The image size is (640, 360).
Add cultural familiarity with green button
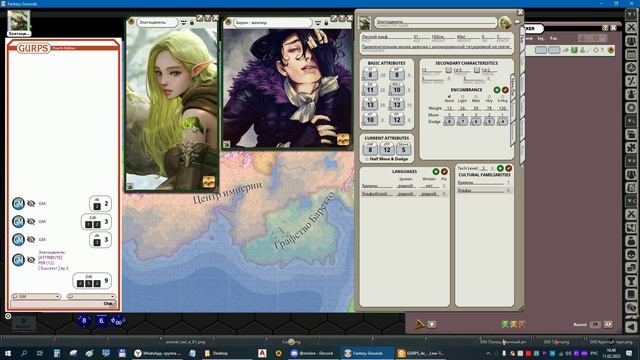500,168
